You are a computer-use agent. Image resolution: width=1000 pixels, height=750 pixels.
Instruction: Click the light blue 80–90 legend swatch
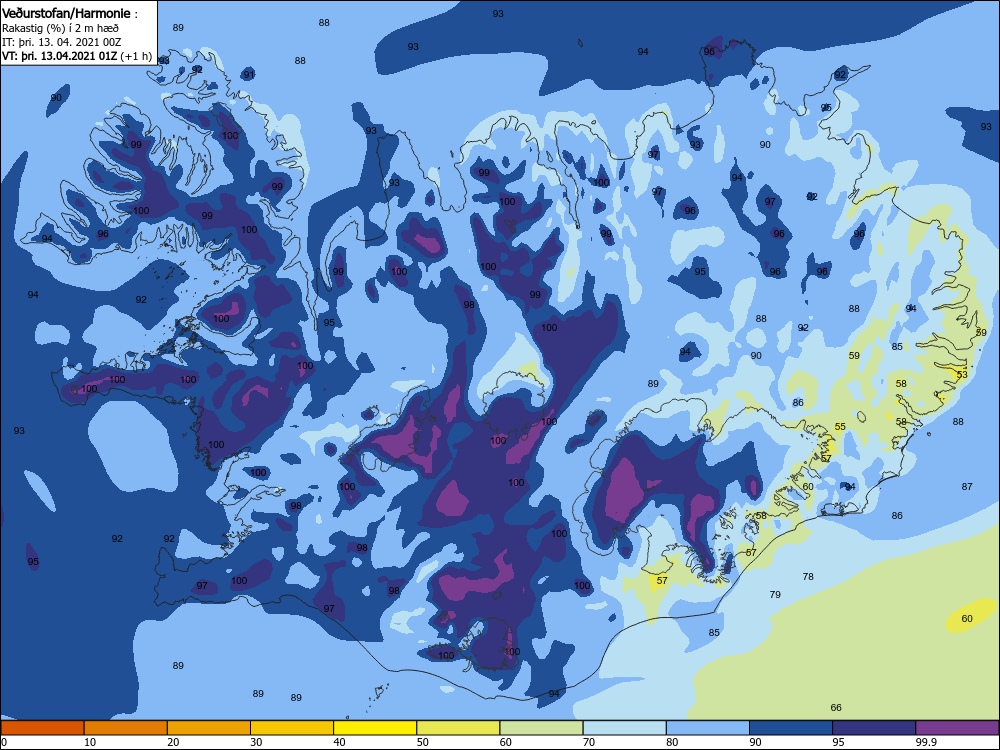tap(708, 728)
